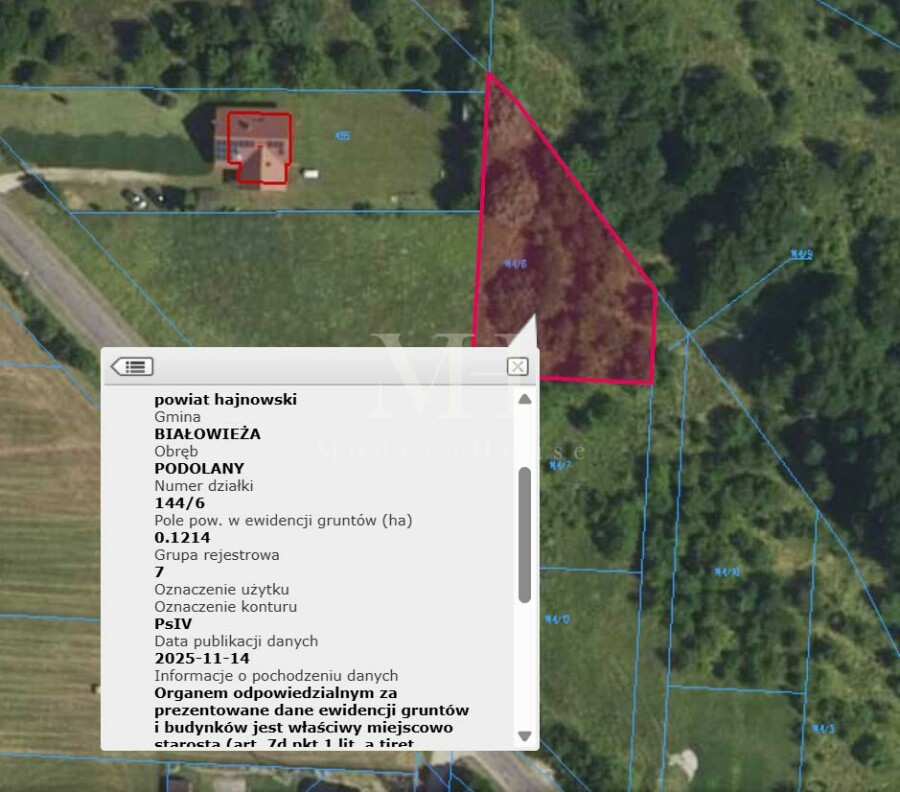Click the parcel number value 144/6
Screen dimensions: 900x792
click(x=180, y=503)
